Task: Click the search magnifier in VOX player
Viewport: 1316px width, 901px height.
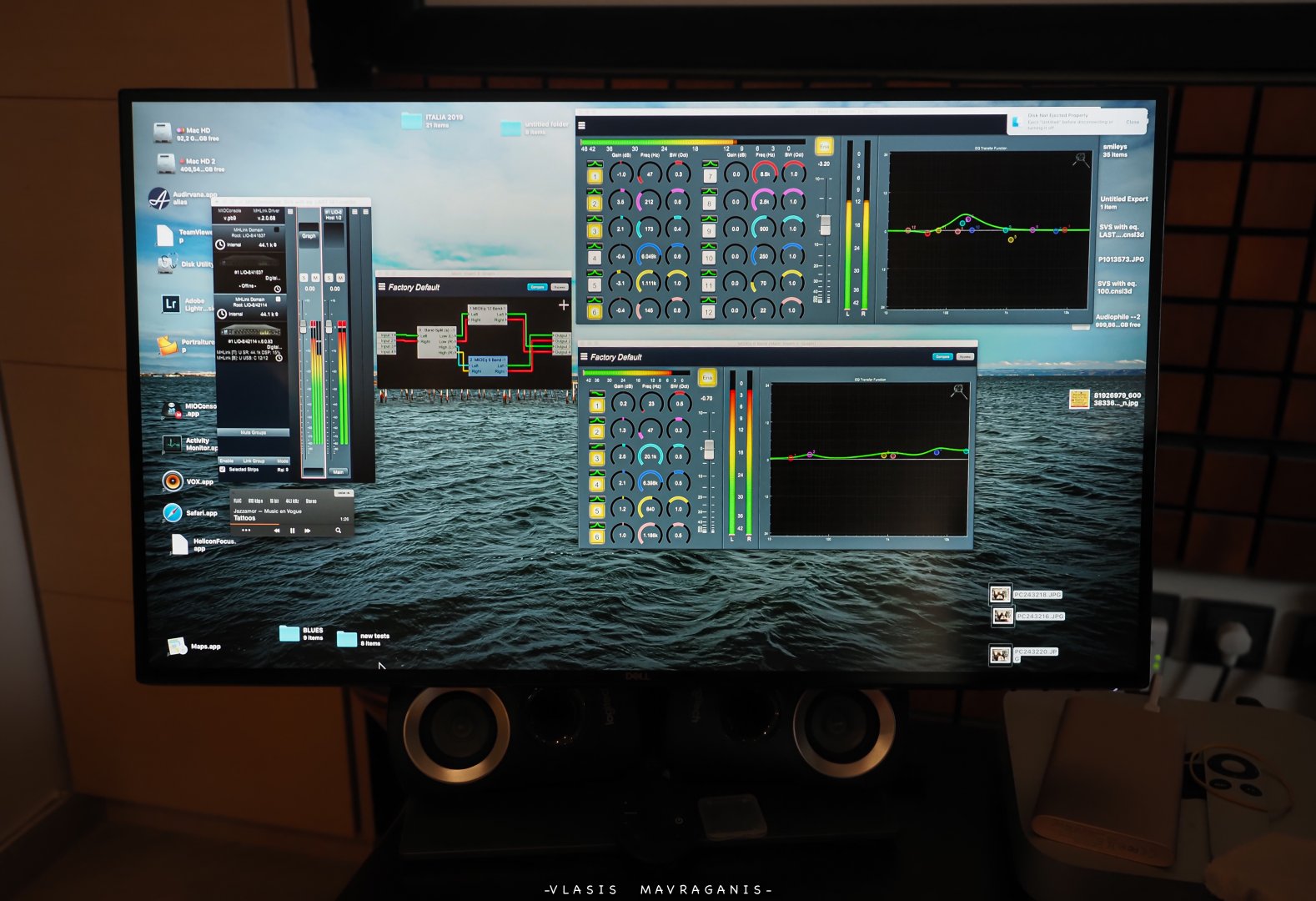Action: click(x=339, y=531)
